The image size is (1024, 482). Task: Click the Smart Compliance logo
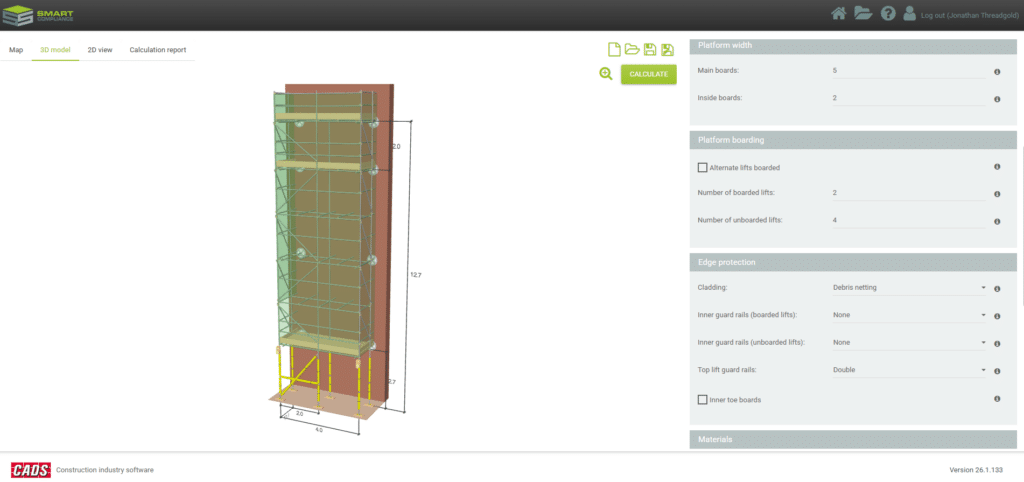coord(38,15)
